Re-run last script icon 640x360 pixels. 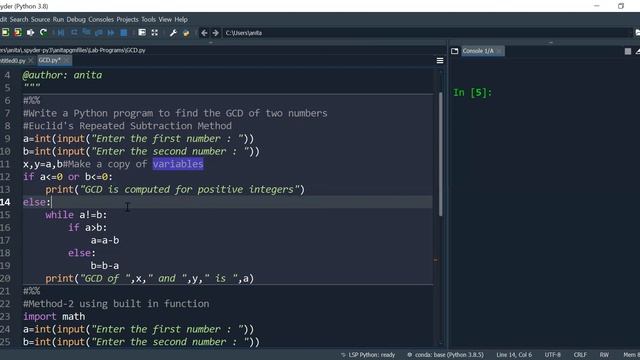click(x=43, y=33)
